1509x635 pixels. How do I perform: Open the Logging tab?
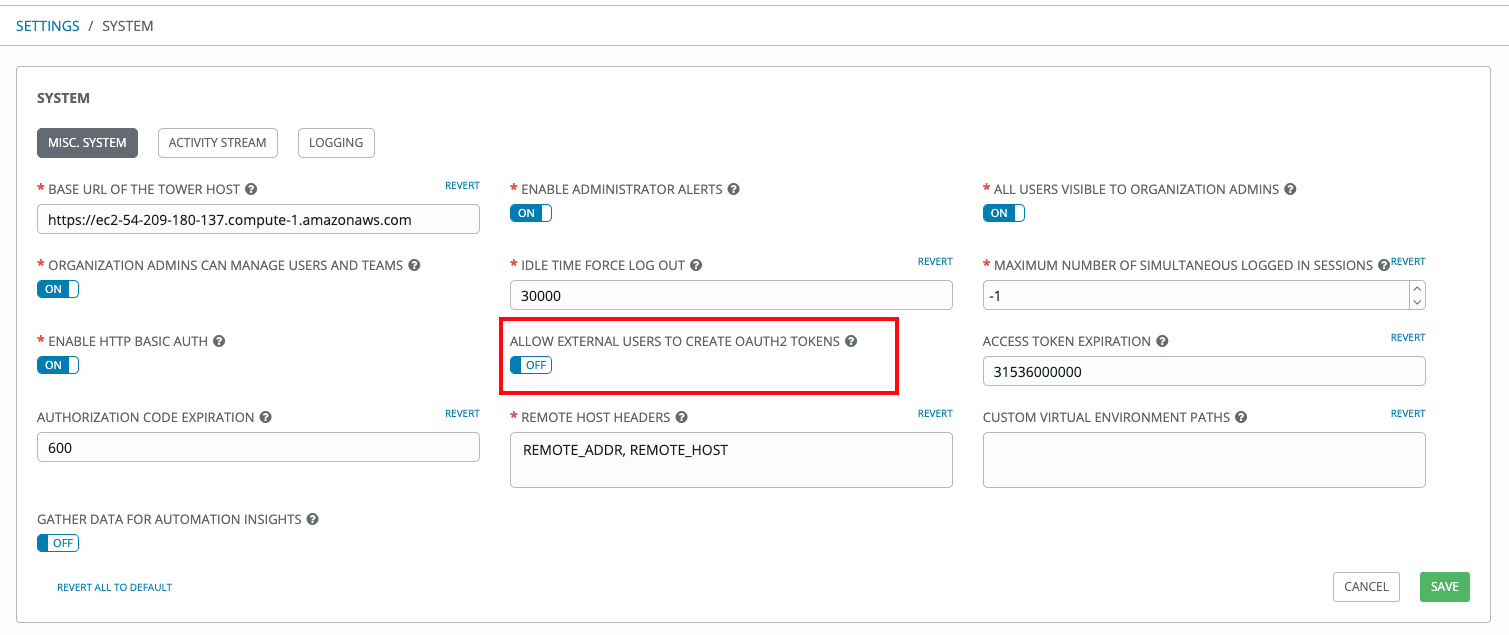tap(336, 143)
